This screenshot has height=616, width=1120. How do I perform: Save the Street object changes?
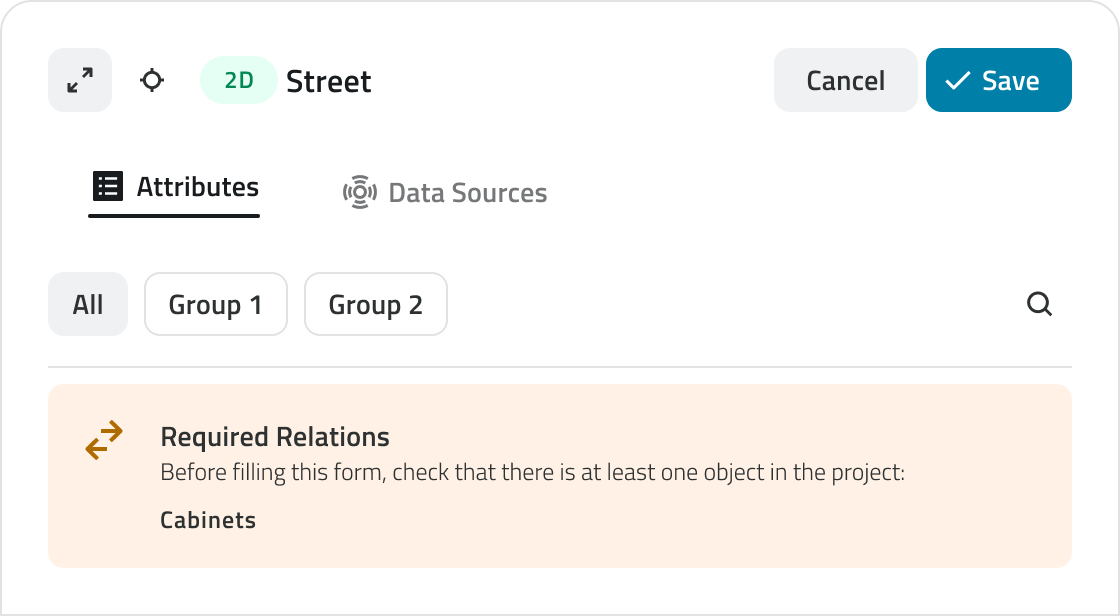pyautogui.click(x=999, y=80)
